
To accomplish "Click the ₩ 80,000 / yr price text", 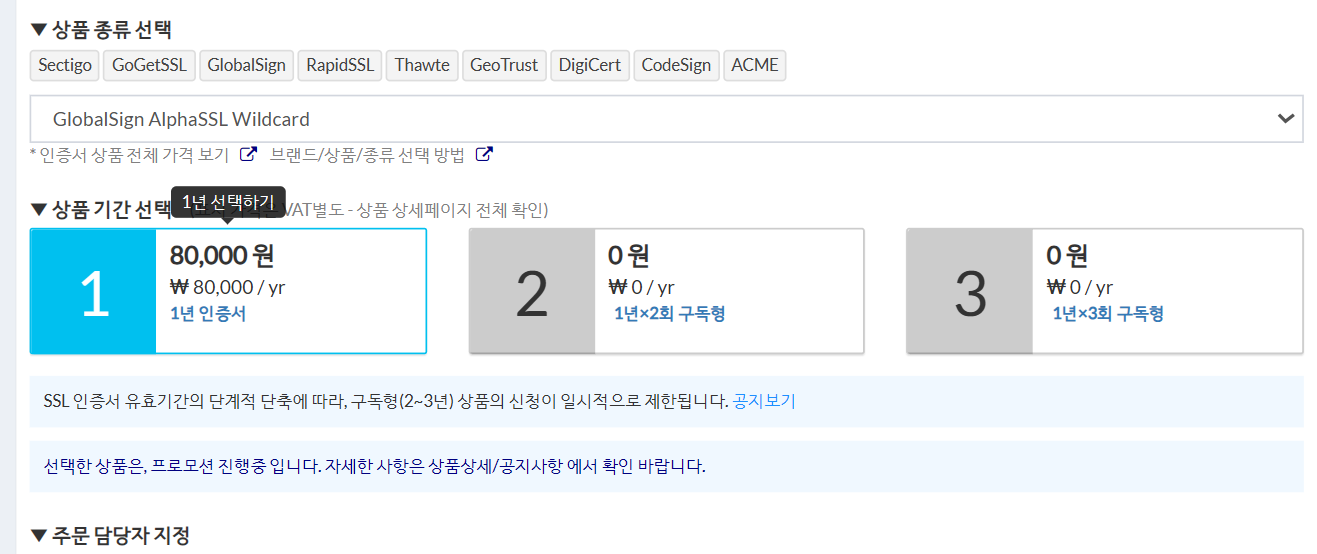I will [x=228, y=287].
